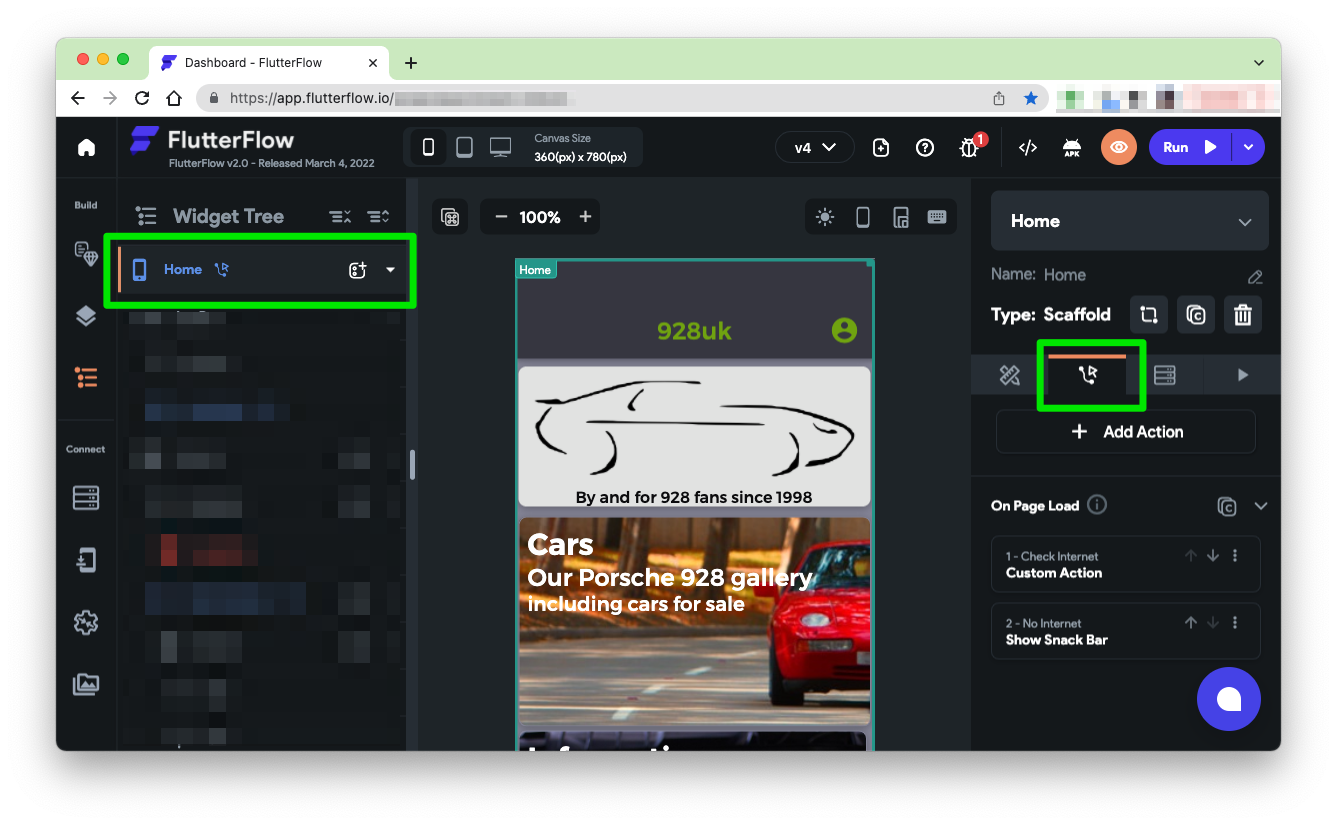Screen dimensions: 1337x825
Task: Toggle light mode sun icon on canvas
Action: [x=824, y=217]
